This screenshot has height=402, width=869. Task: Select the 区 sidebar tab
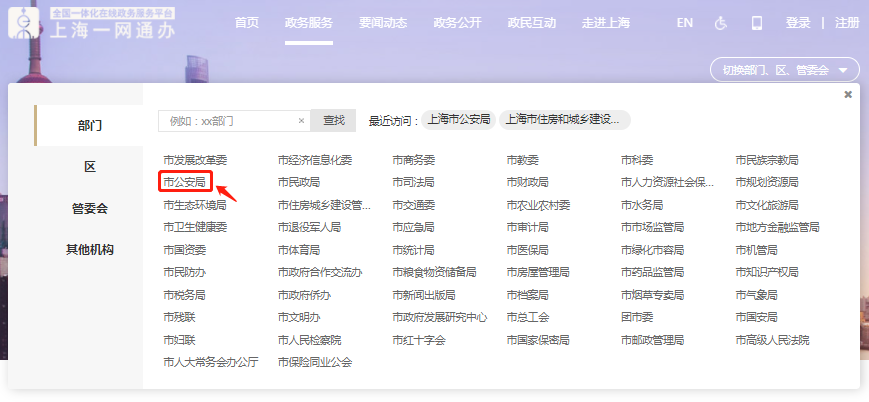[x=89, y=167]
